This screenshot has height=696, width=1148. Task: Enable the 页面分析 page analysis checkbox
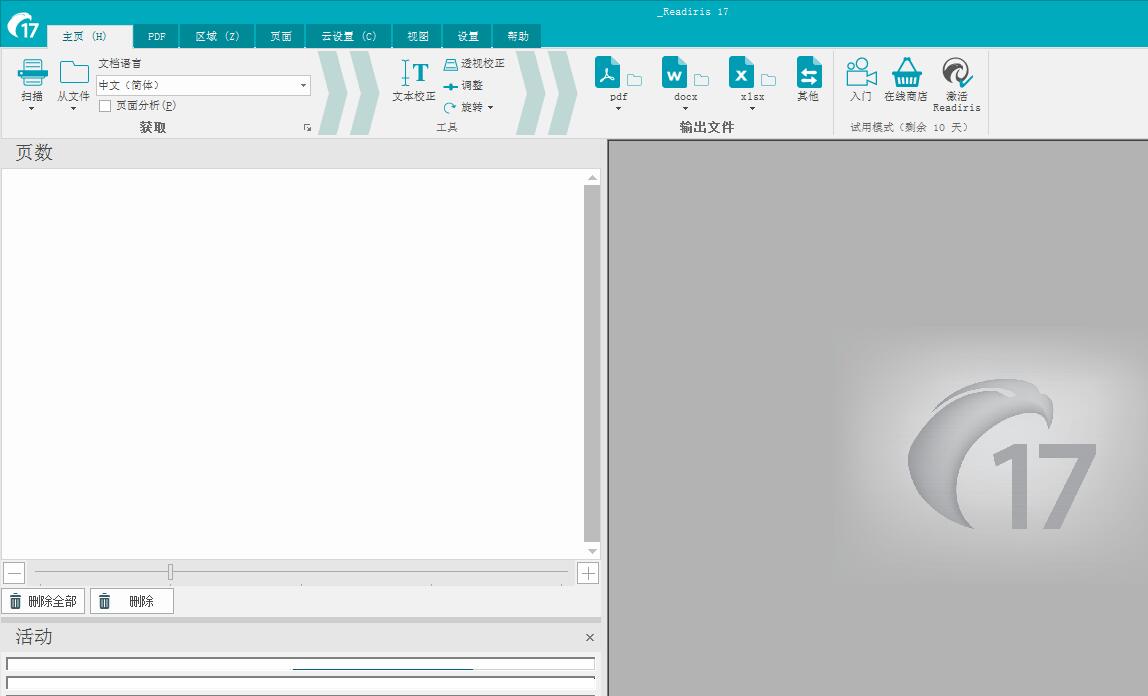point(105,106)
